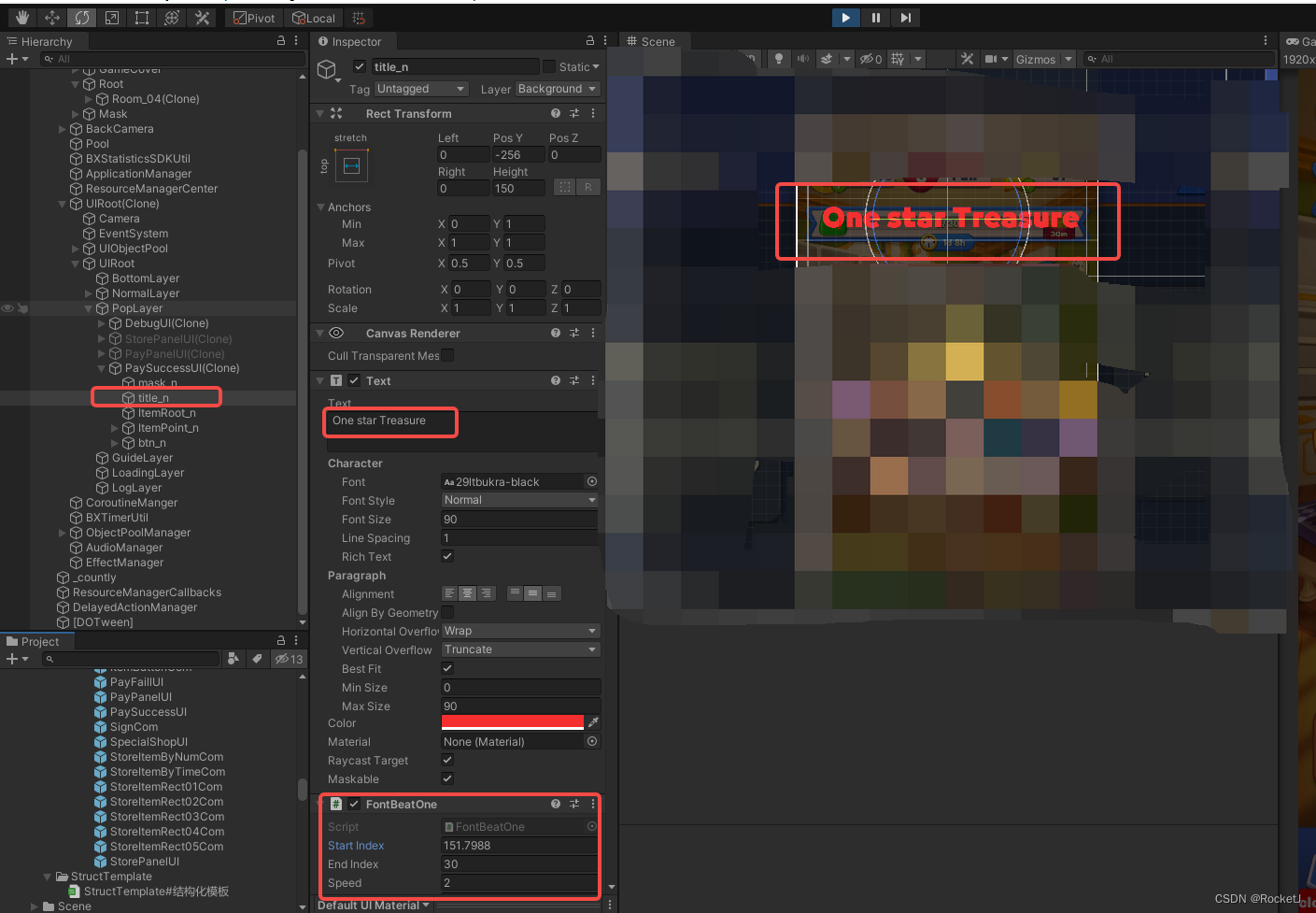Toggle Align By Geometry checkbox
Viewport: 1316px width, 913px height.
tap(447, 612)
